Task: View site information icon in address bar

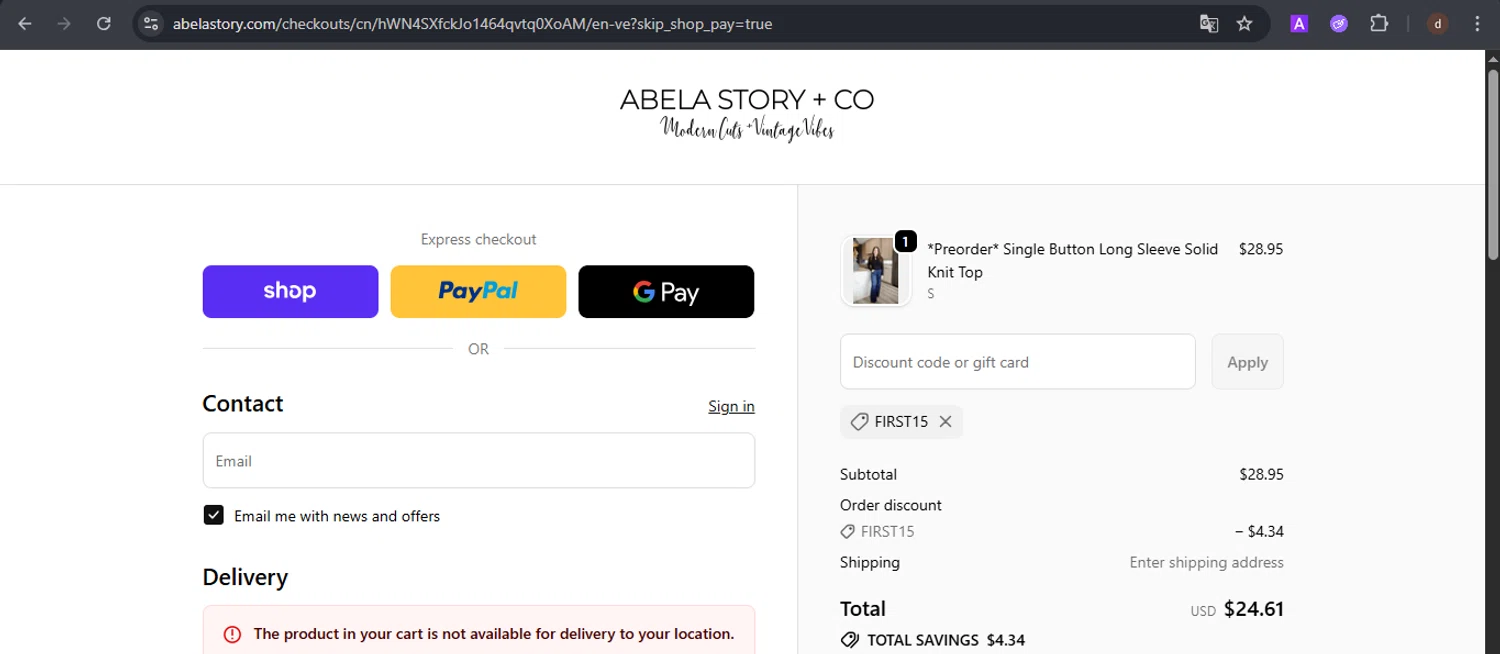Action: pos(151,23)
